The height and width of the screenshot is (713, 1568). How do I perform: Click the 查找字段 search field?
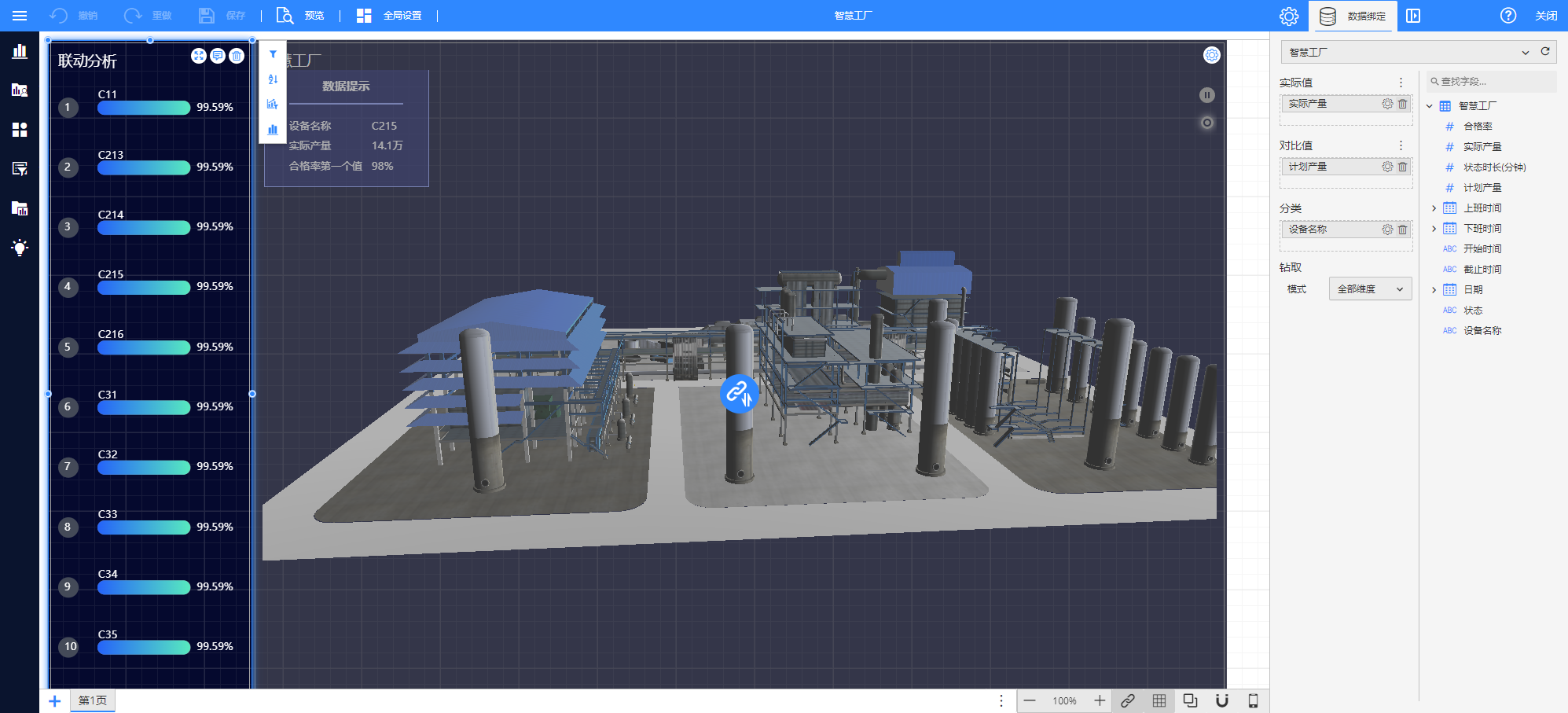(1491, 82)
